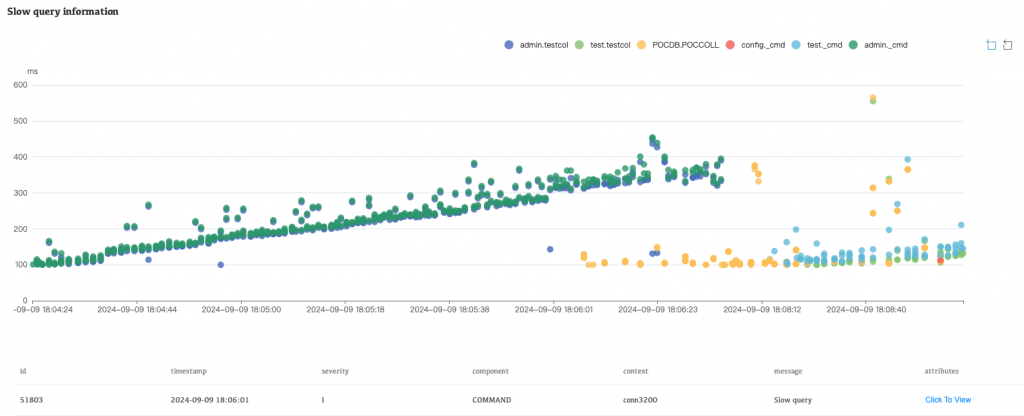
Task: Click the id column header
Action: point(23,371)
